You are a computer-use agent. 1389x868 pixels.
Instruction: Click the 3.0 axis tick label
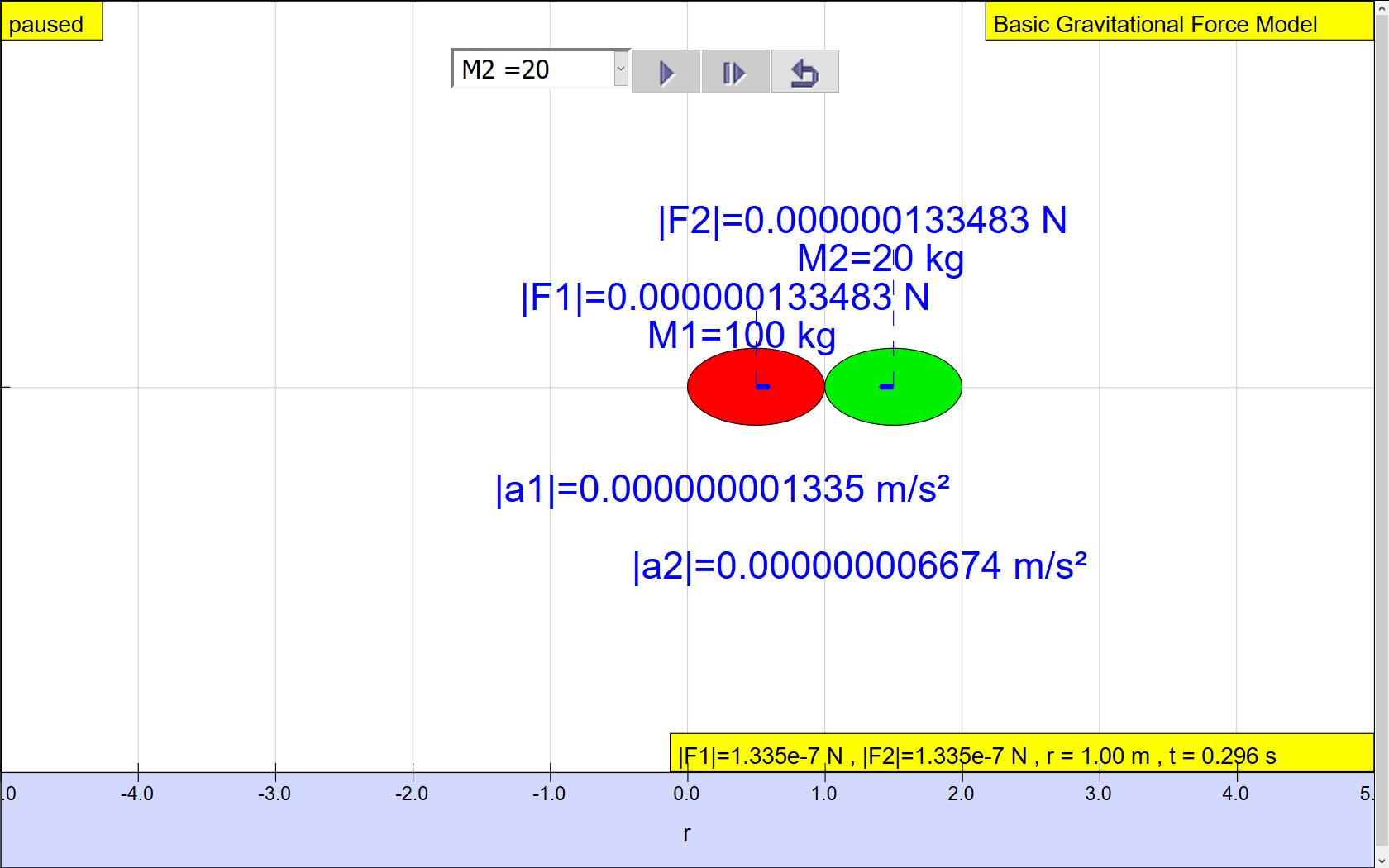tap(1098, 794)
